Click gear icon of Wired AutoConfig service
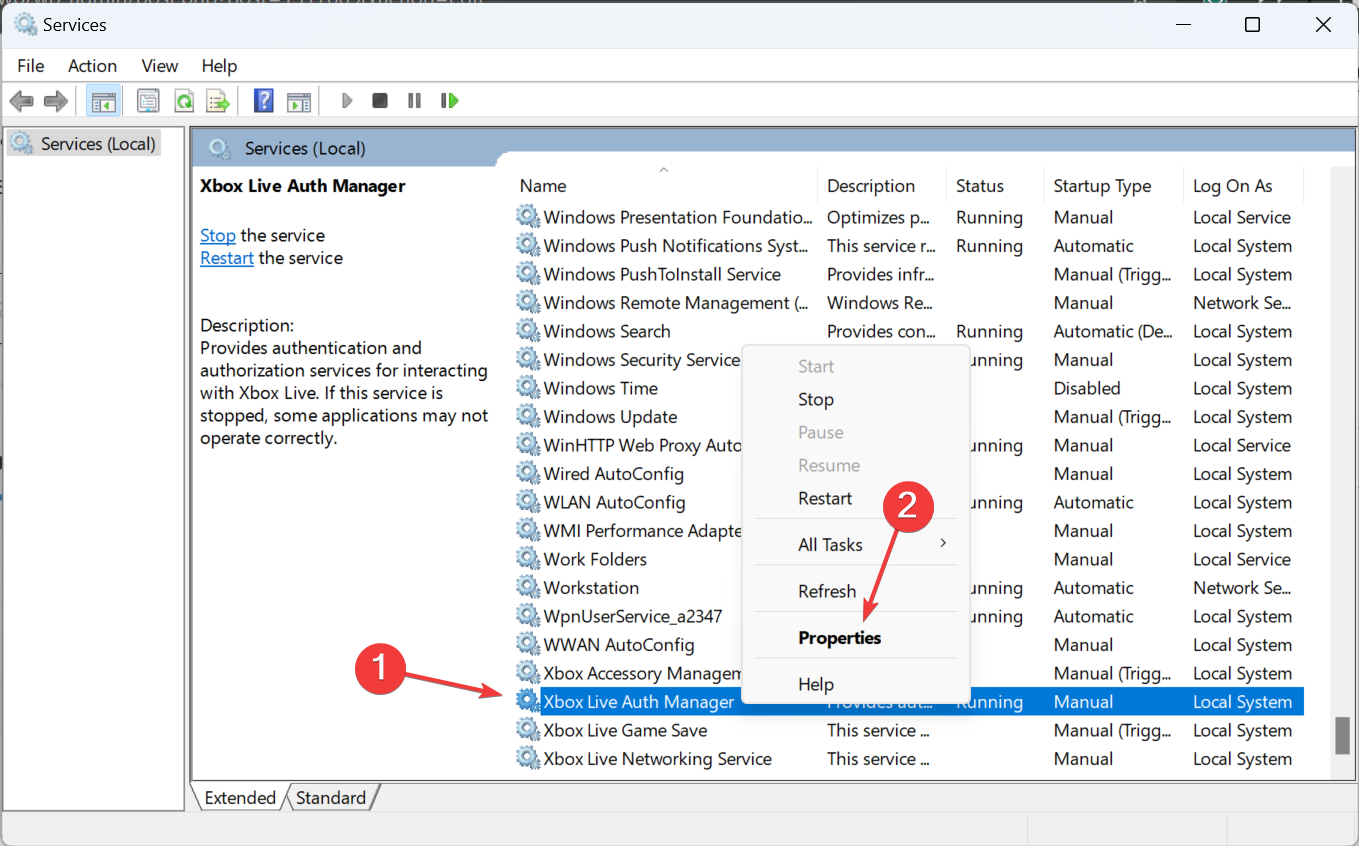 [527, 474]
